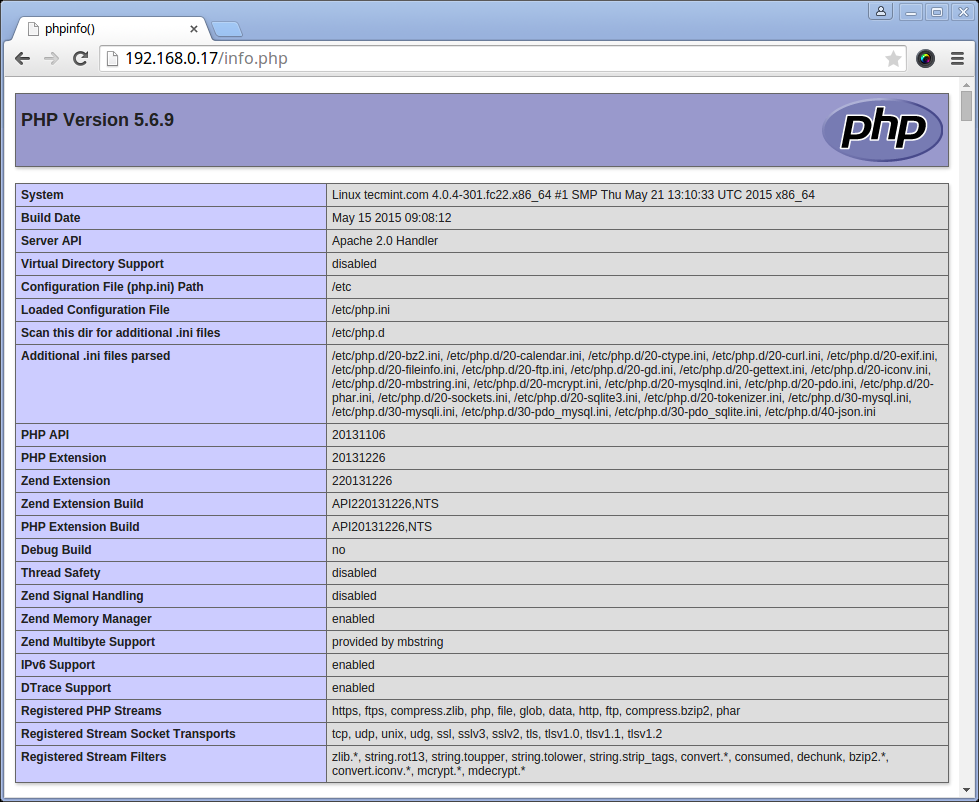Viewport: 979px width, 802px height.
Task: Click the Loaded Configuration File label
Action: 95,310
